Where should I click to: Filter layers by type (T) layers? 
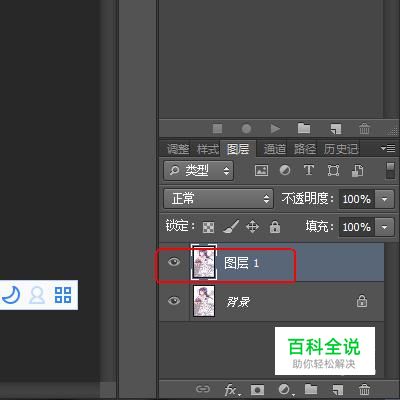tap(309, 170)
